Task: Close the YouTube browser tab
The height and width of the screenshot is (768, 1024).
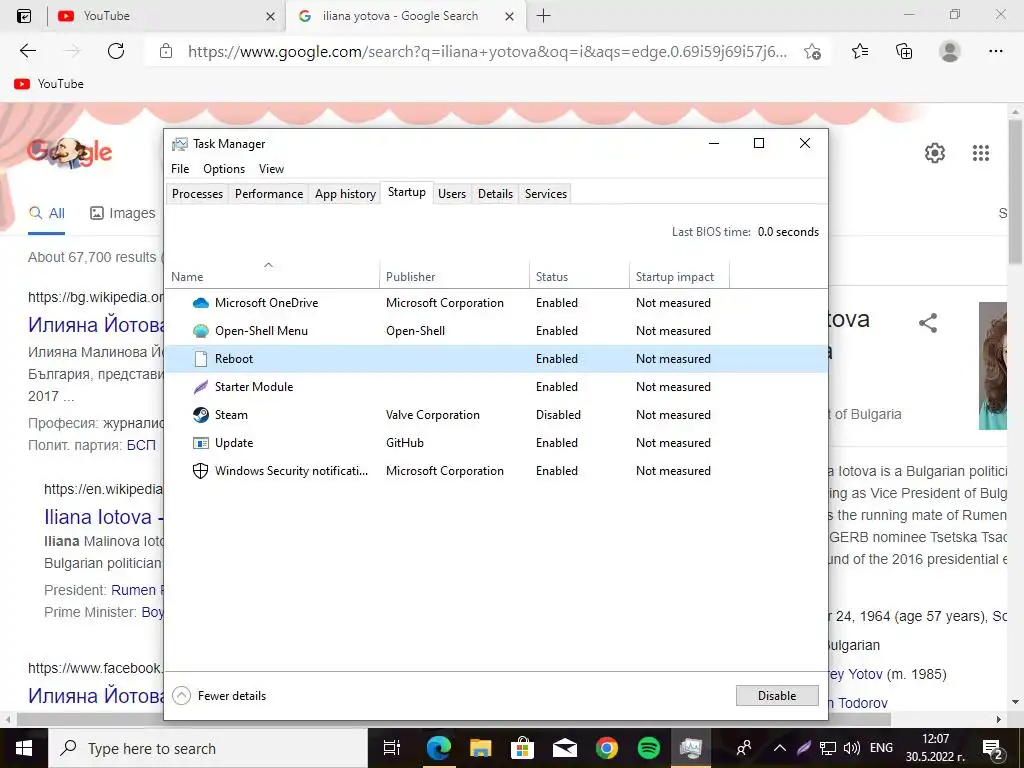Action: coord(270,16)
